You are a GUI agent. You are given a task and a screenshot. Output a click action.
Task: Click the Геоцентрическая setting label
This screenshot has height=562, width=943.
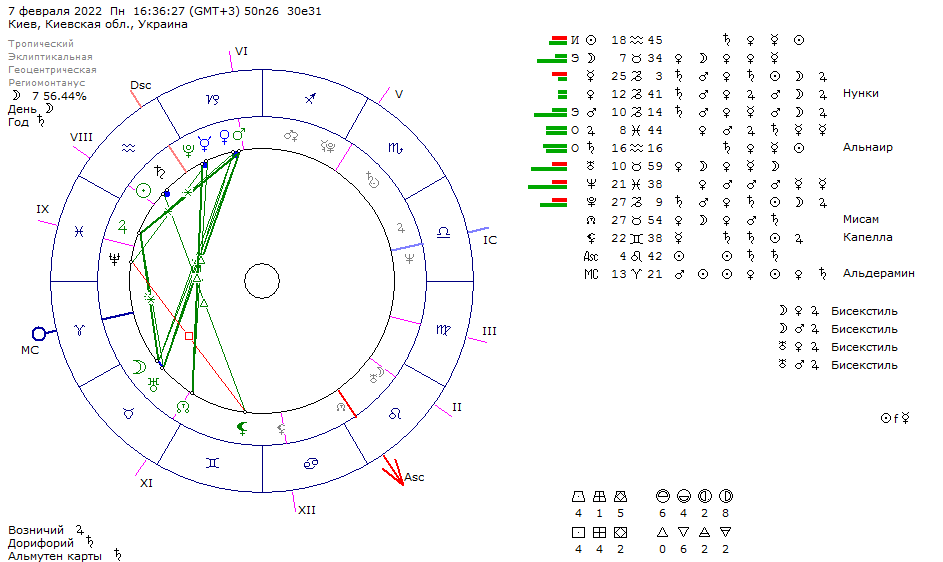(x=52, y=70)
